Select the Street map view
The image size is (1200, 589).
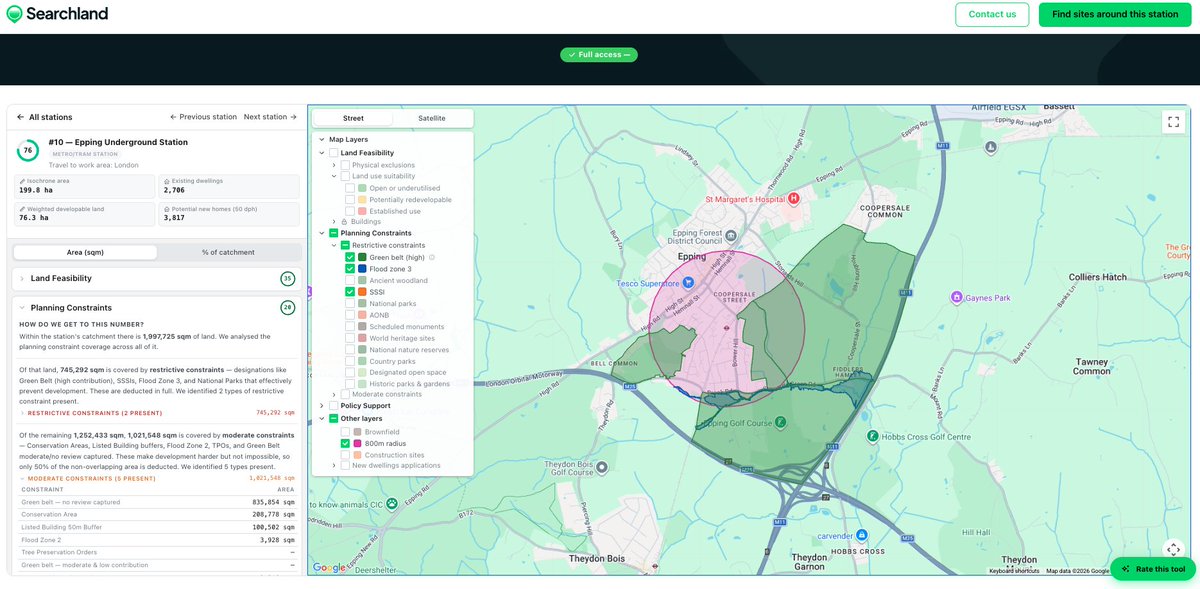click(x=353, y=118)
